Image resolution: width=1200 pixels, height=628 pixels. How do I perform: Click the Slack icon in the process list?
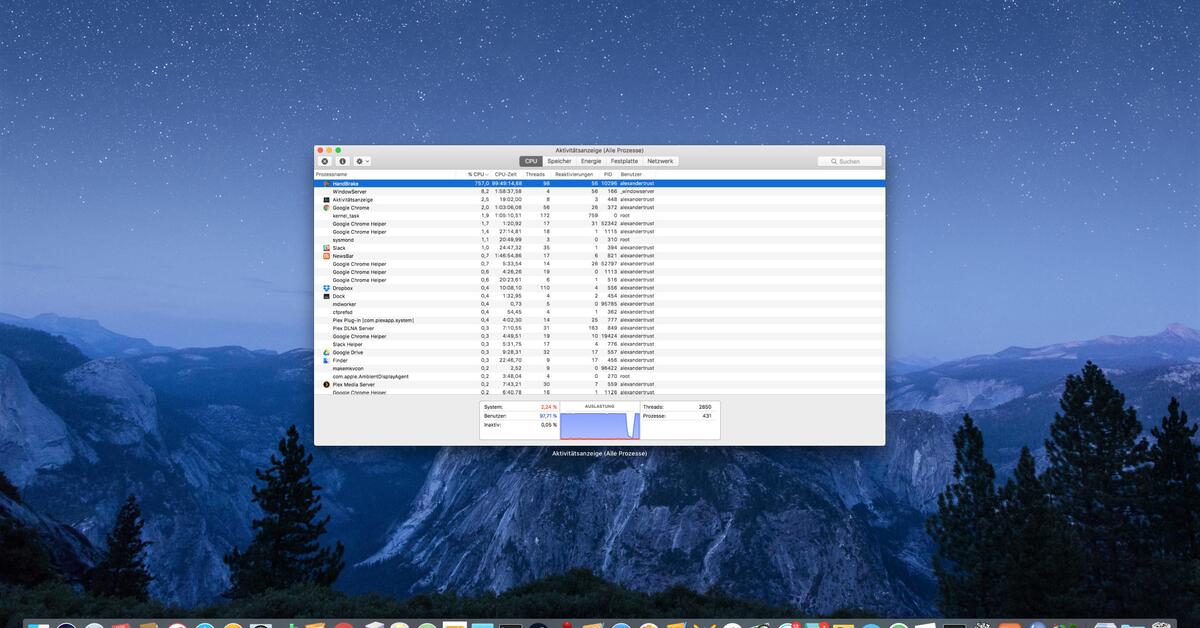tap(326, 246)
